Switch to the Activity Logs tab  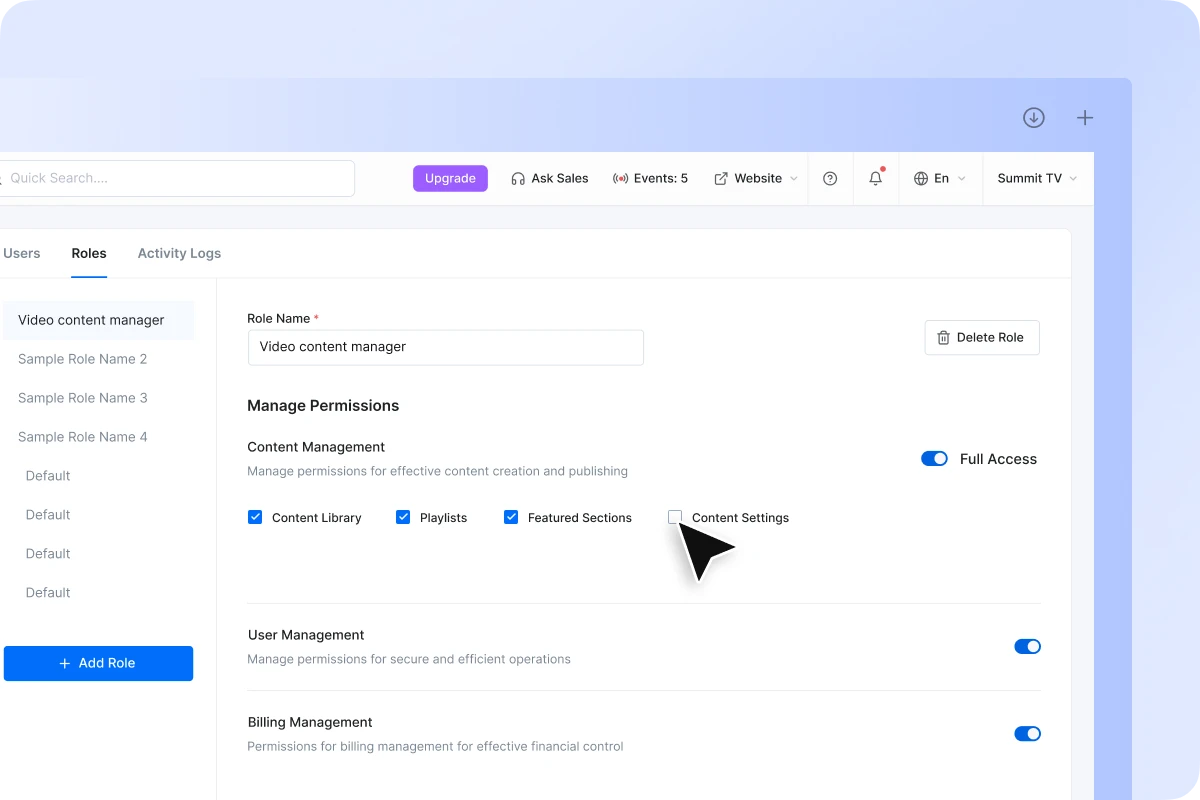click(179, 253)
